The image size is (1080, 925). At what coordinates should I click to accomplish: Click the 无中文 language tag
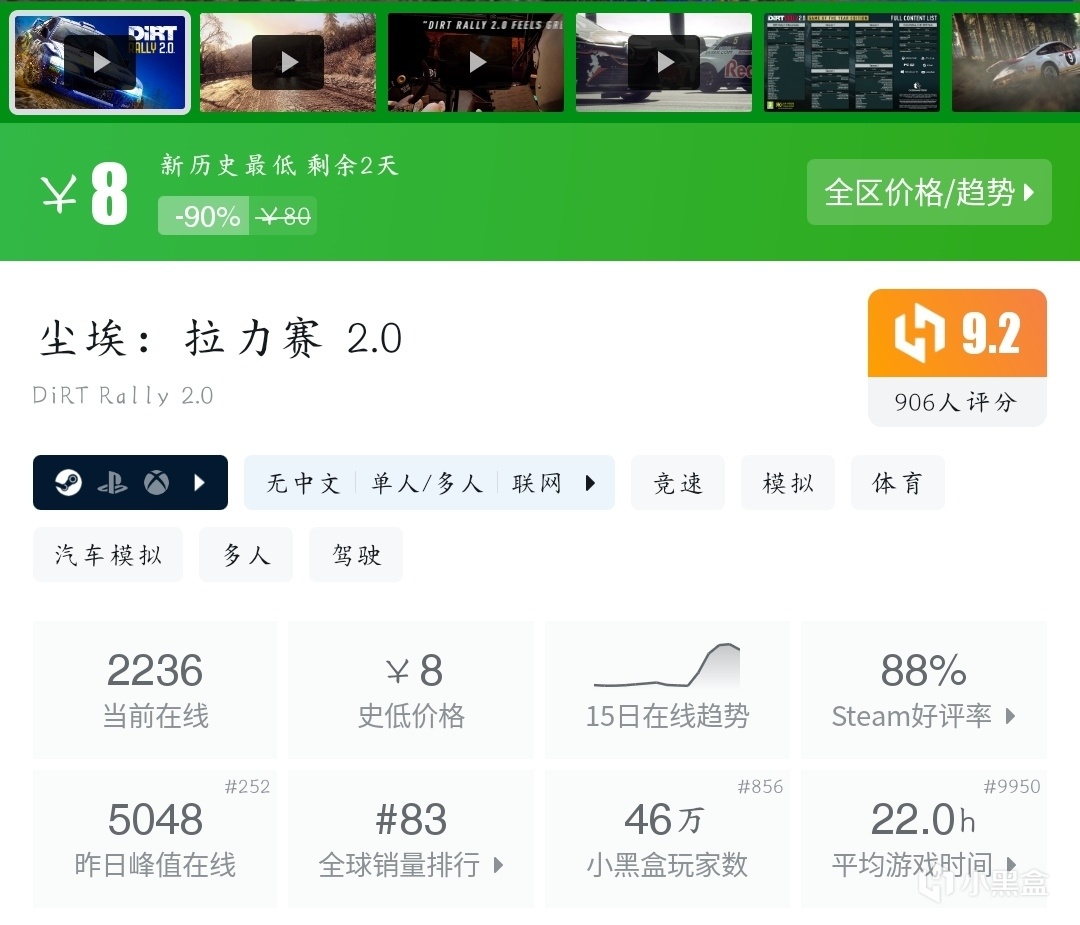click(x=303, y=483)
